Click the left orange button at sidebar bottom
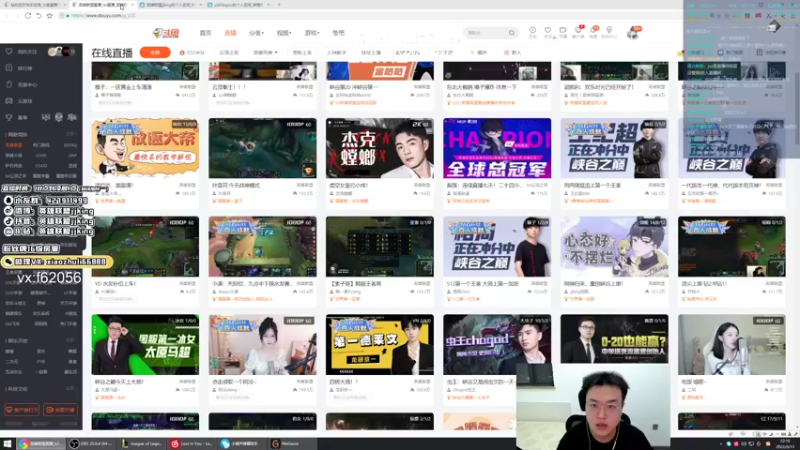Image resolution: width=800 pixels, height=450 pixels. click(22, 410)
